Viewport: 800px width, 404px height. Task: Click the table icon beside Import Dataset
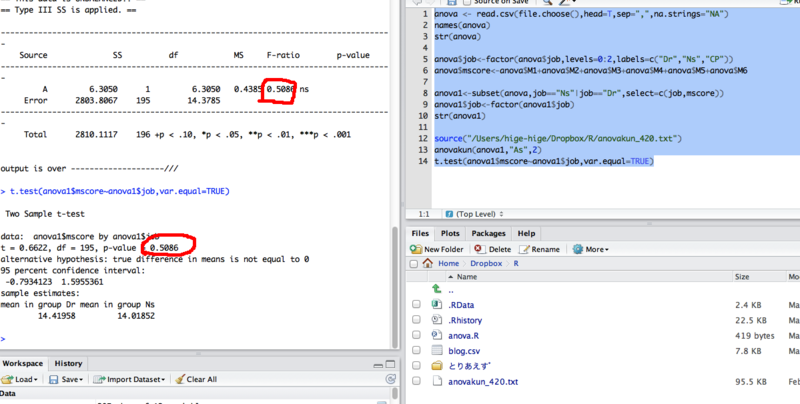99,380
